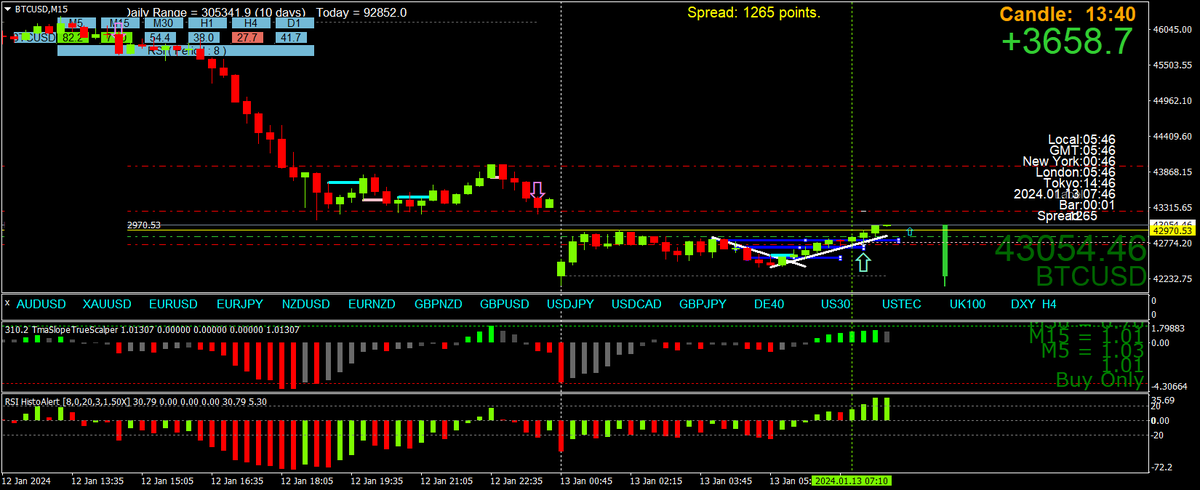Click the GMT:05:46 clock

click(1083, 150)
